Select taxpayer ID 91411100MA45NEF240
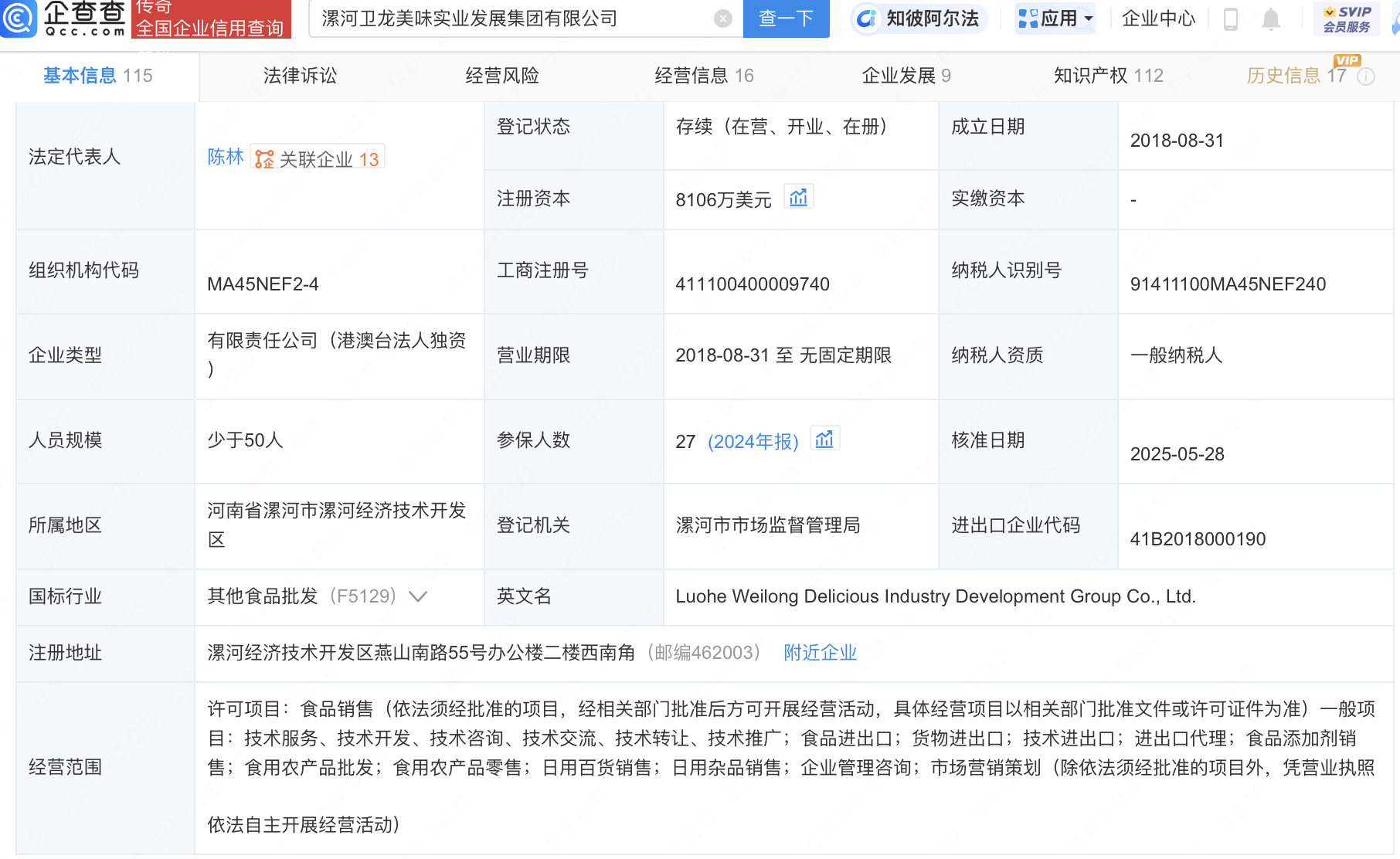The height and width of the screenshot is (859, 1400). point(1228,284)
